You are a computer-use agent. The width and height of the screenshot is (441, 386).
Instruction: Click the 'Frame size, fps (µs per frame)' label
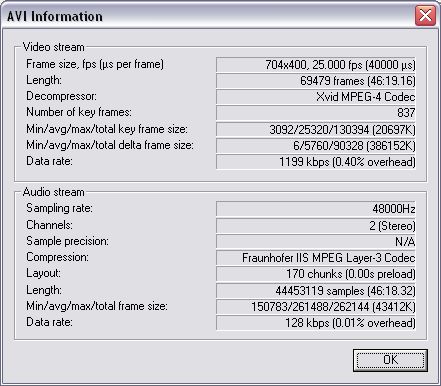click(95, 64)
